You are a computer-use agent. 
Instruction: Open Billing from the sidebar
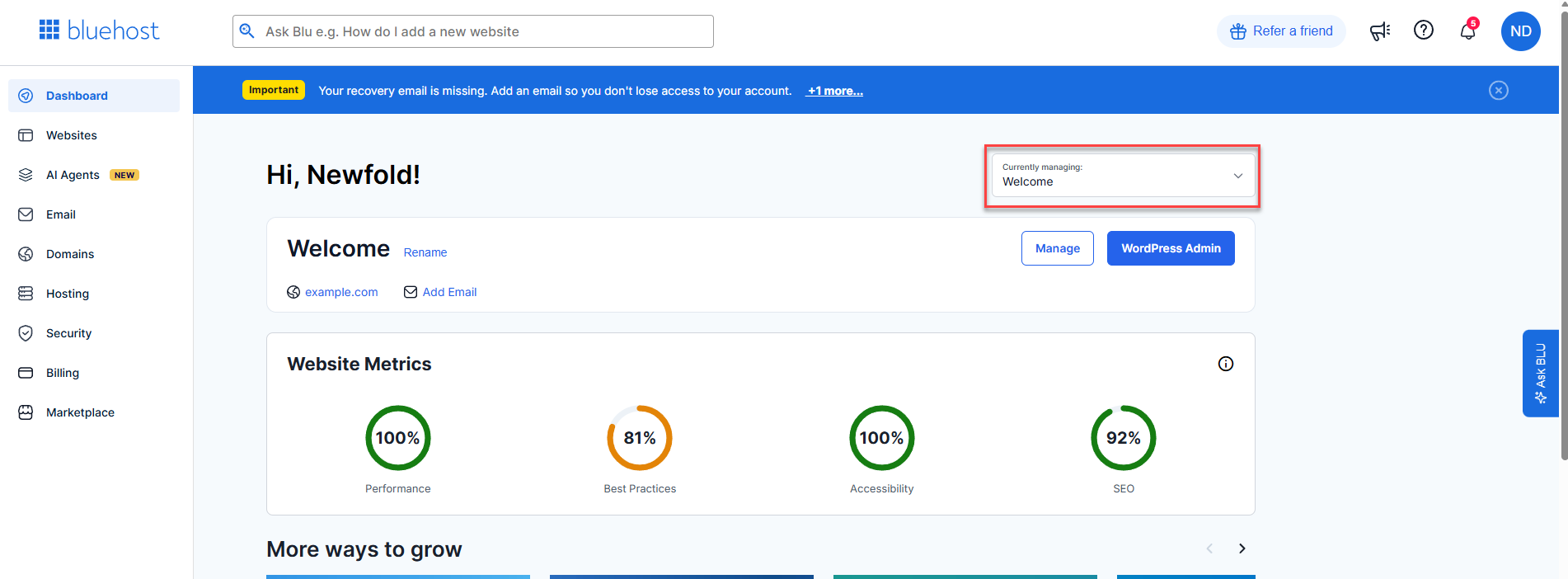click(x=94, y=373)
